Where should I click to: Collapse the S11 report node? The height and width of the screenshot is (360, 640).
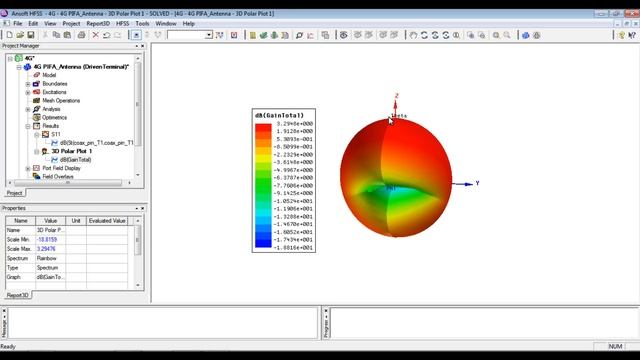(36, 135)
